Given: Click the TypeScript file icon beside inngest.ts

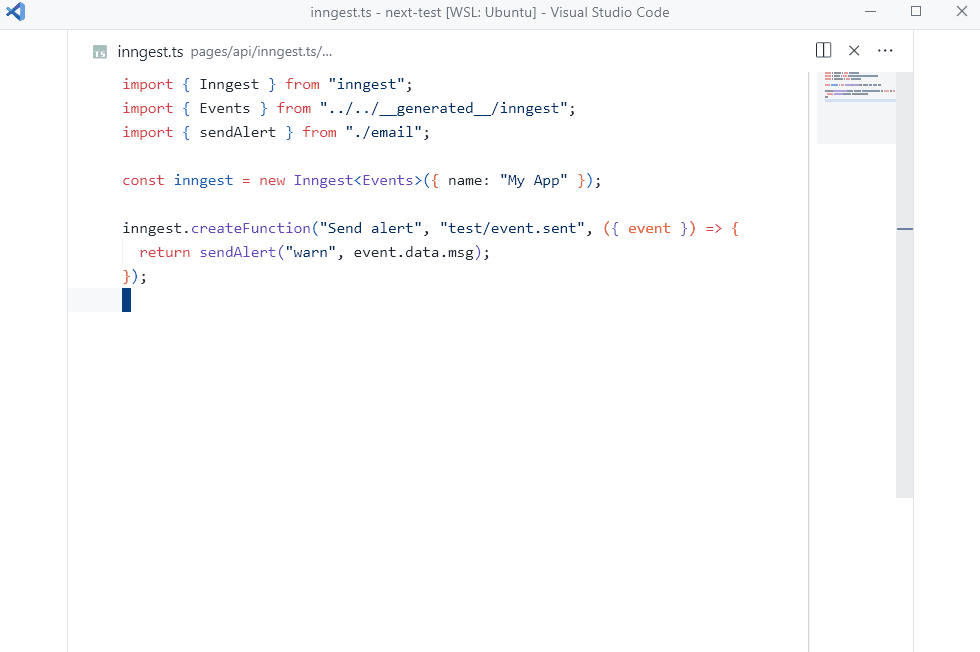Looking at the screenshot, I should point(99,52).
